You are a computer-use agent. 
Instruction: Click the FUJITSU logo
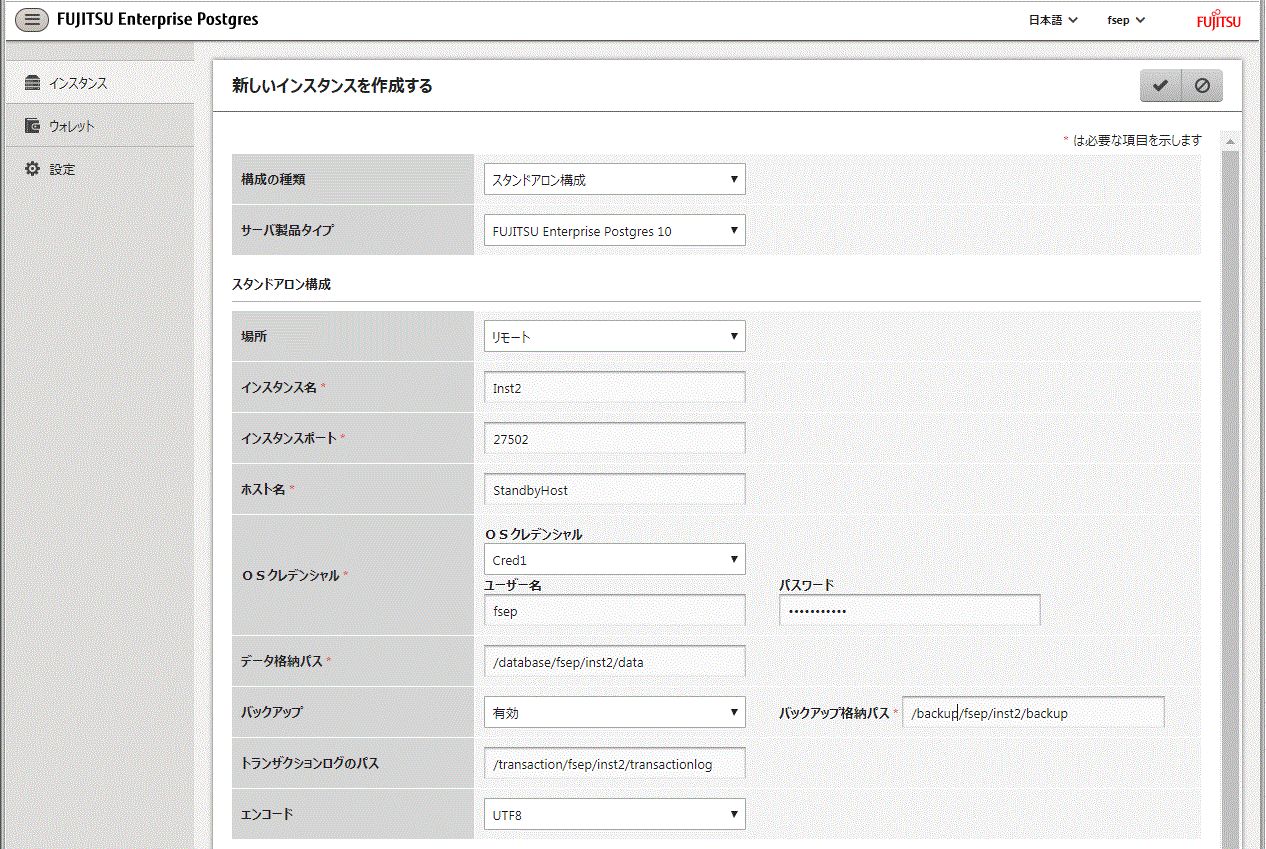[x=1218, y=20]
